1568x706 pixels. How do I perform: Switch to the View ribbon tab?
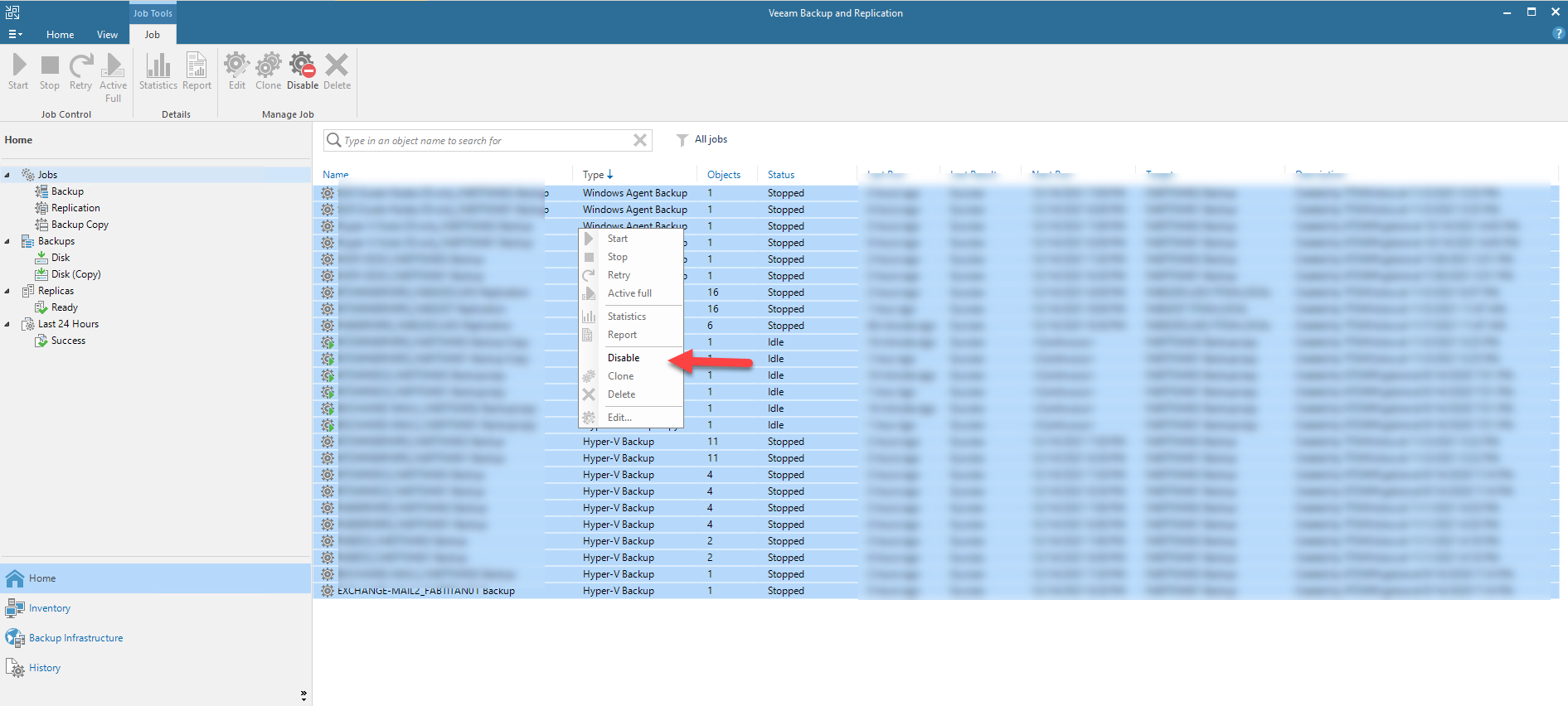point(107,35)
